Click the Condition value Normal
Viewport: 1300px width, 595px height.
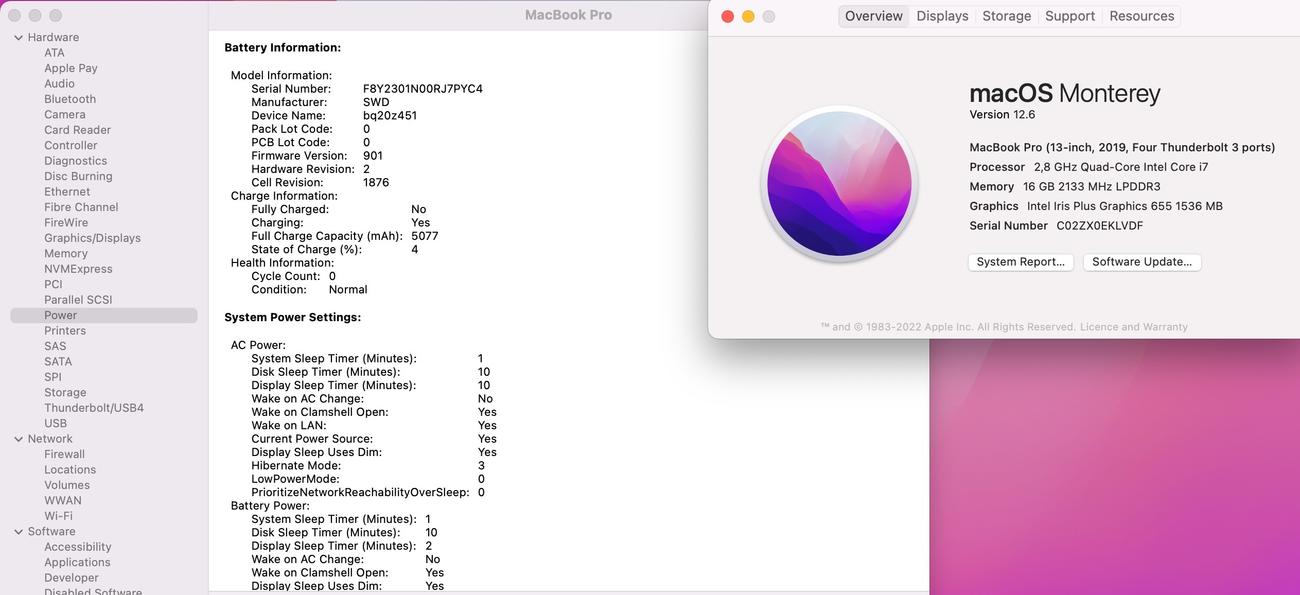coord(348,290)
